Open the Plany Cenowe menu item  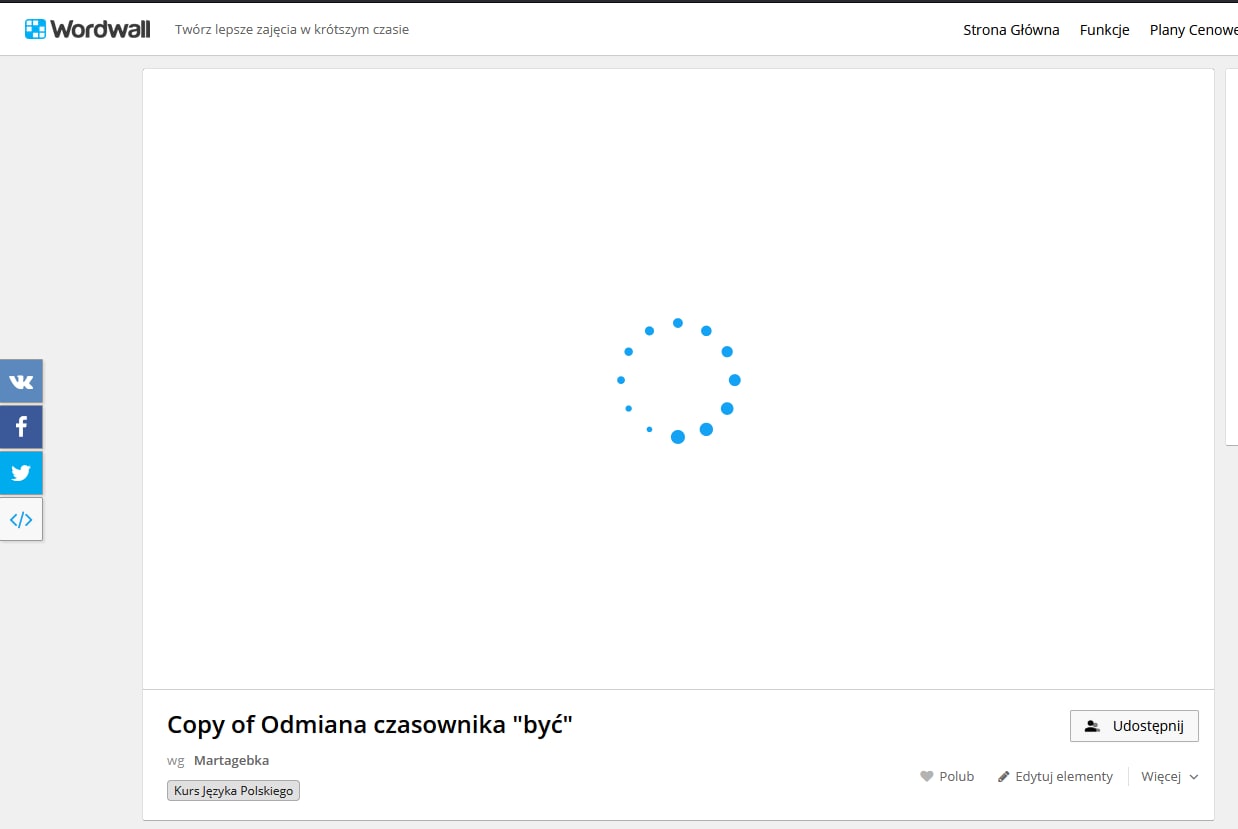point(1193,30)
